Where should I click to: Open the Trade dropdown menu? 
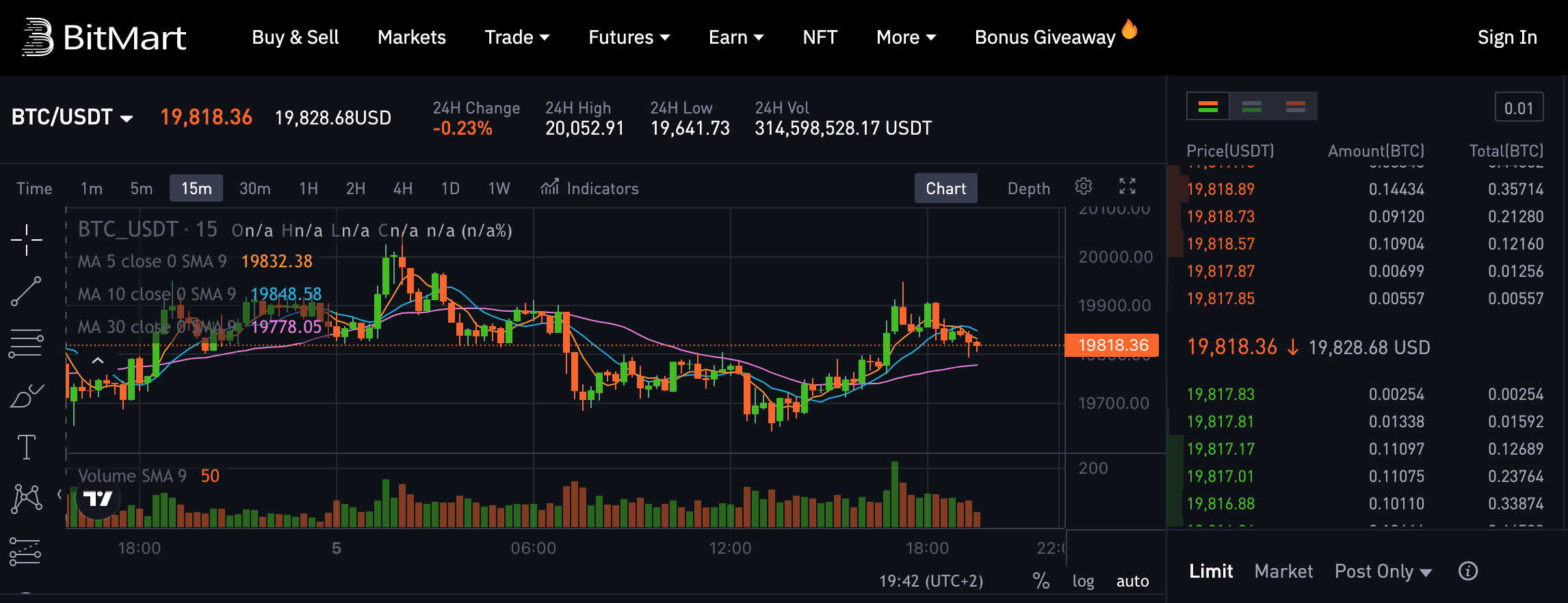click(x=517, y=37)
